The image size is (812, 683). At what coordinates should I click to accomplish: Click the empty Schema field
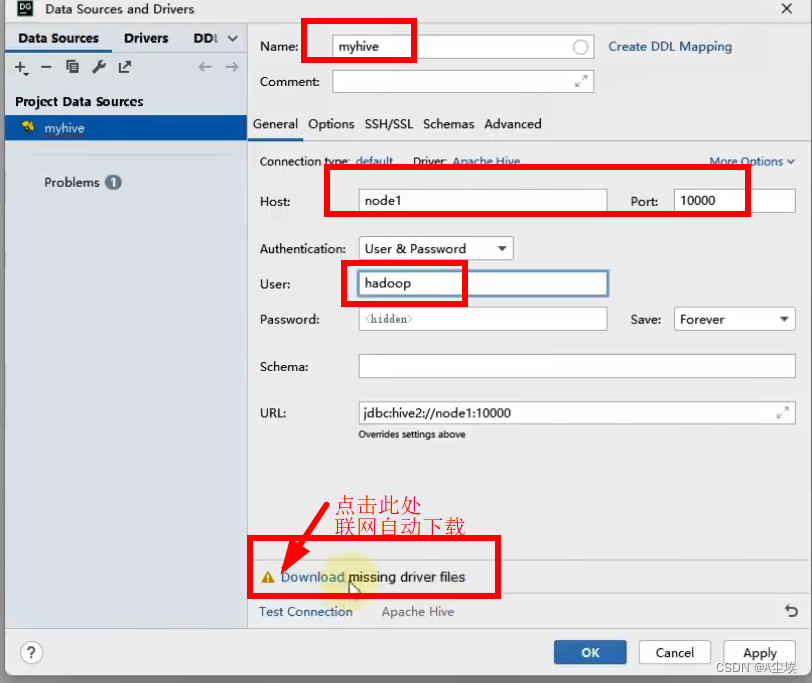coord(576,366)
